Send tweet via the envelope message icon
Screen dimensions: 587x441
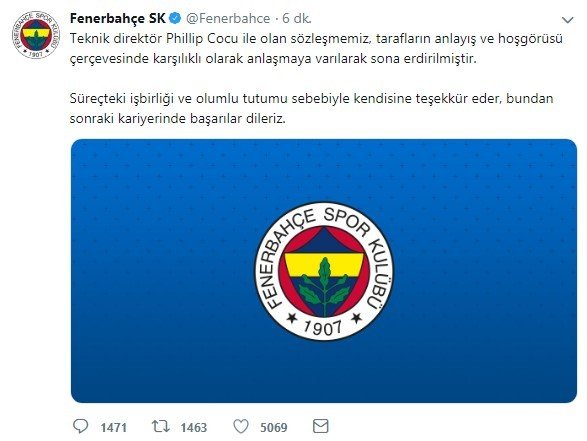pos(321,426)
